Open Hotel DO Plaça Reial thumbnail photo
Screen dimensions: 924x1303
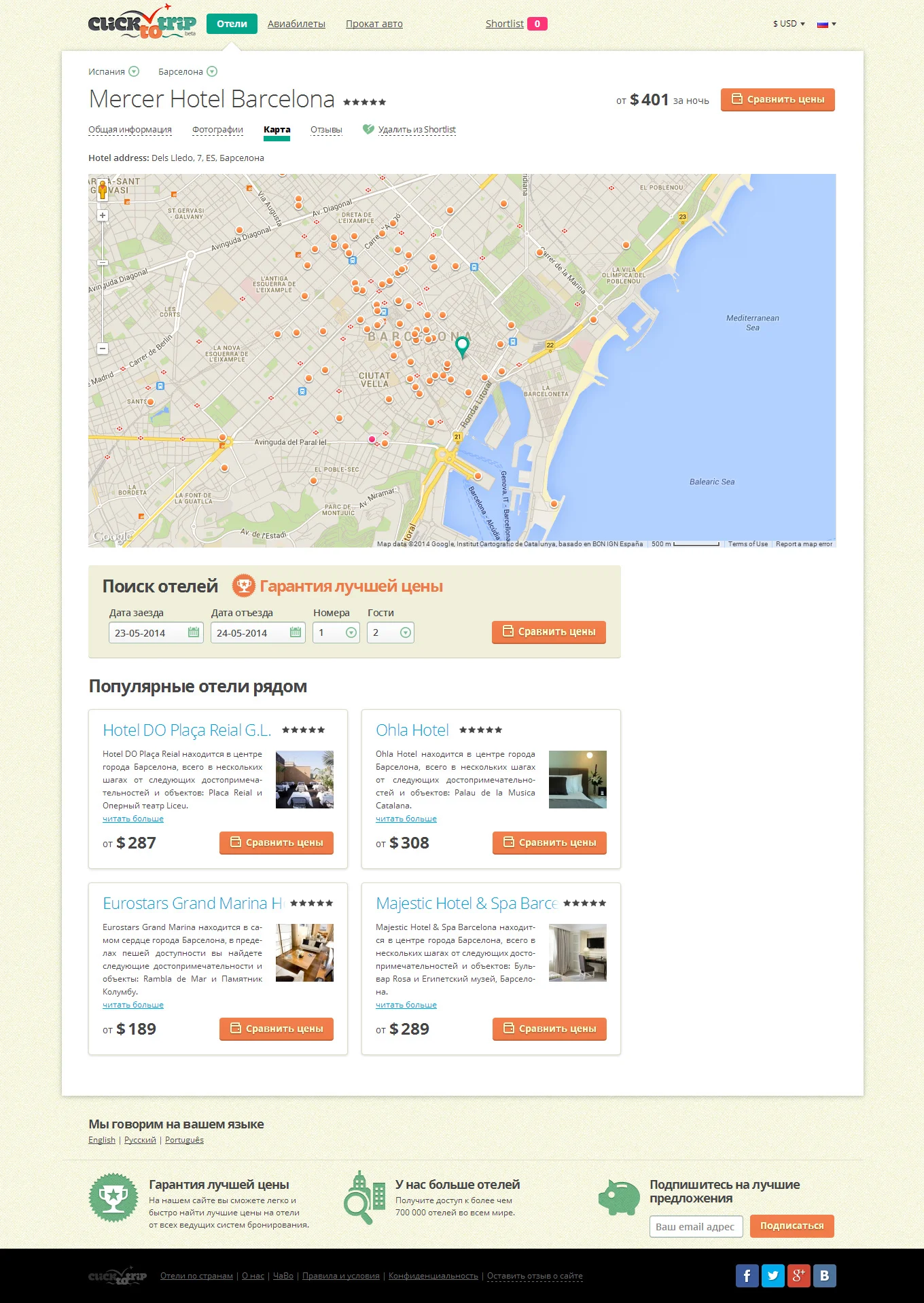coord(304,779)
